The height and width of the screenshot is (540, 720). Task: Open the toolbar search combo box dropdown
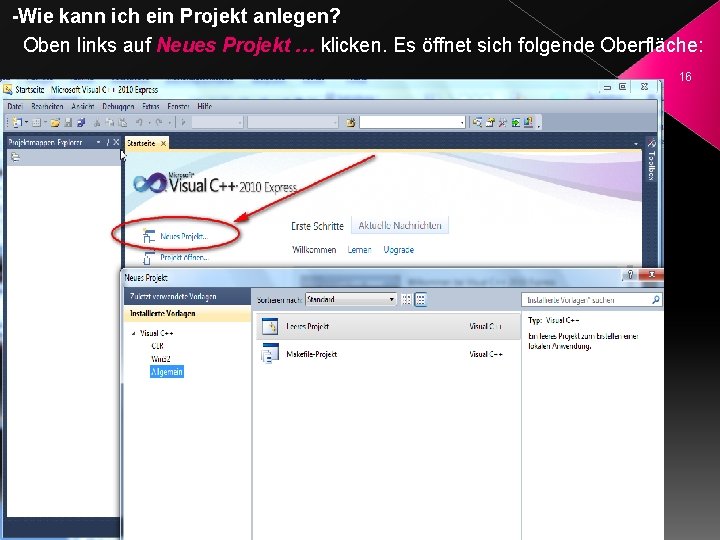pyautogui.click(x=462, y=123)
